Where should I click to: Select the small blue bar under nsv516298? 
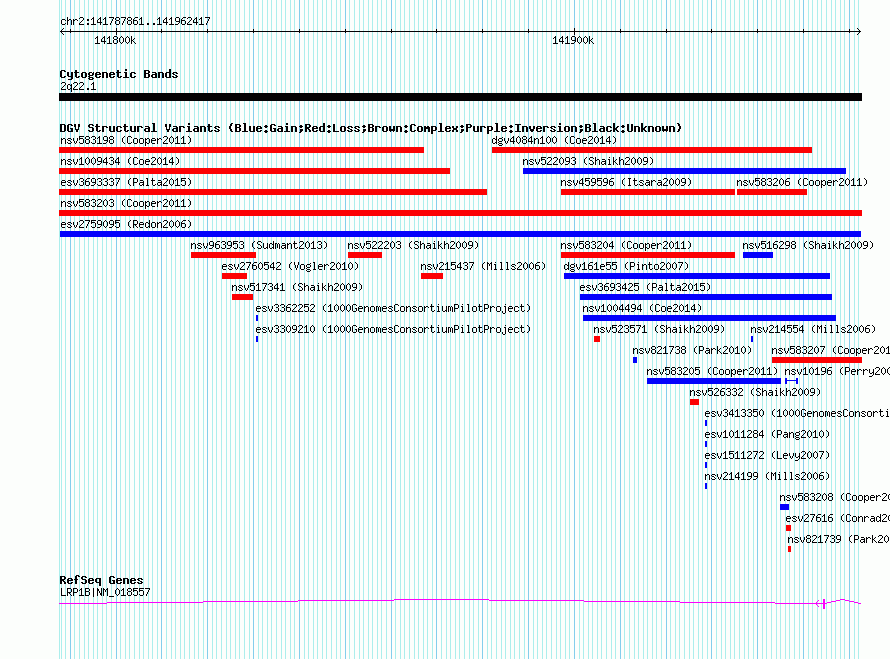(758, 255)
